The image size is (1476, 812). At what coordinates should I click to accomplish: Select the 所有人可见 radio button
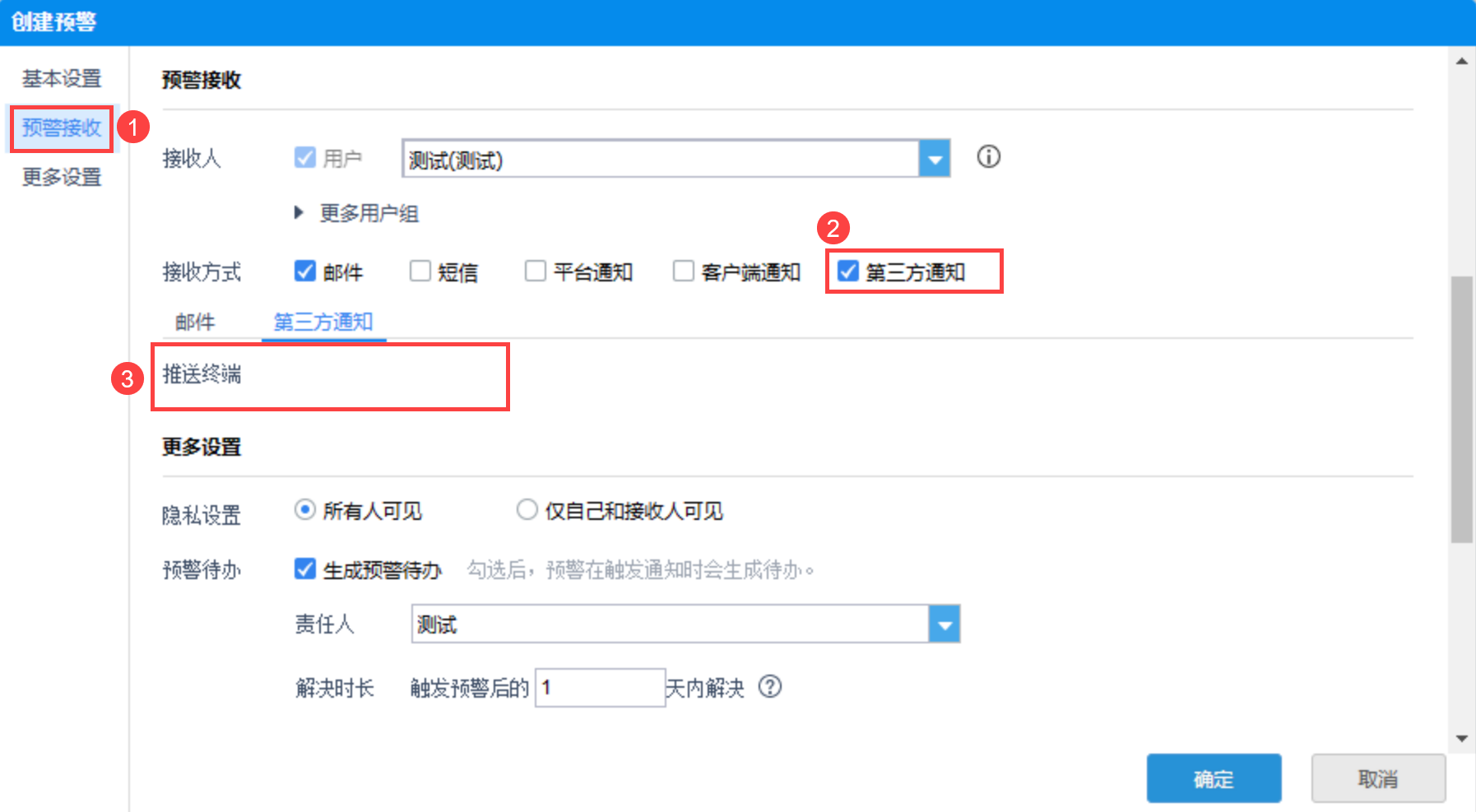click(305, 510)
